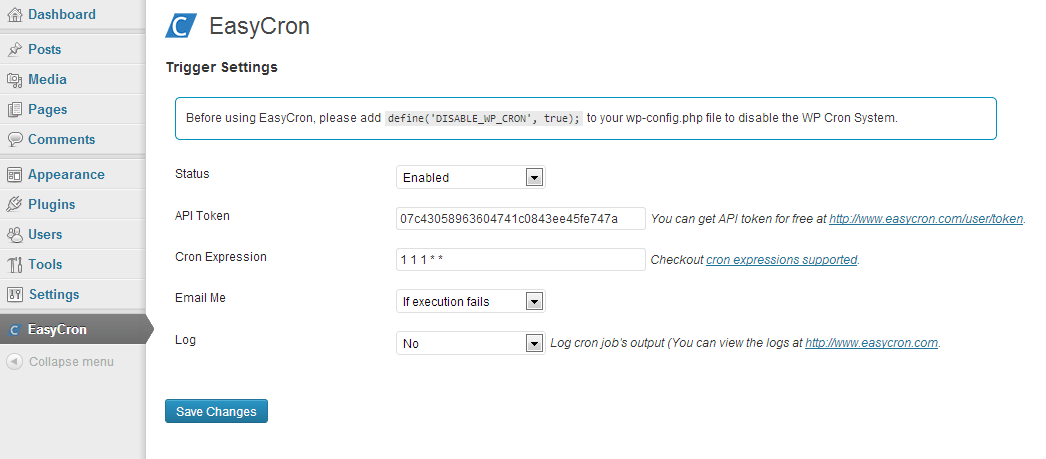
Task: Open the cron expressions supported link
Action: tap(781, 260)
